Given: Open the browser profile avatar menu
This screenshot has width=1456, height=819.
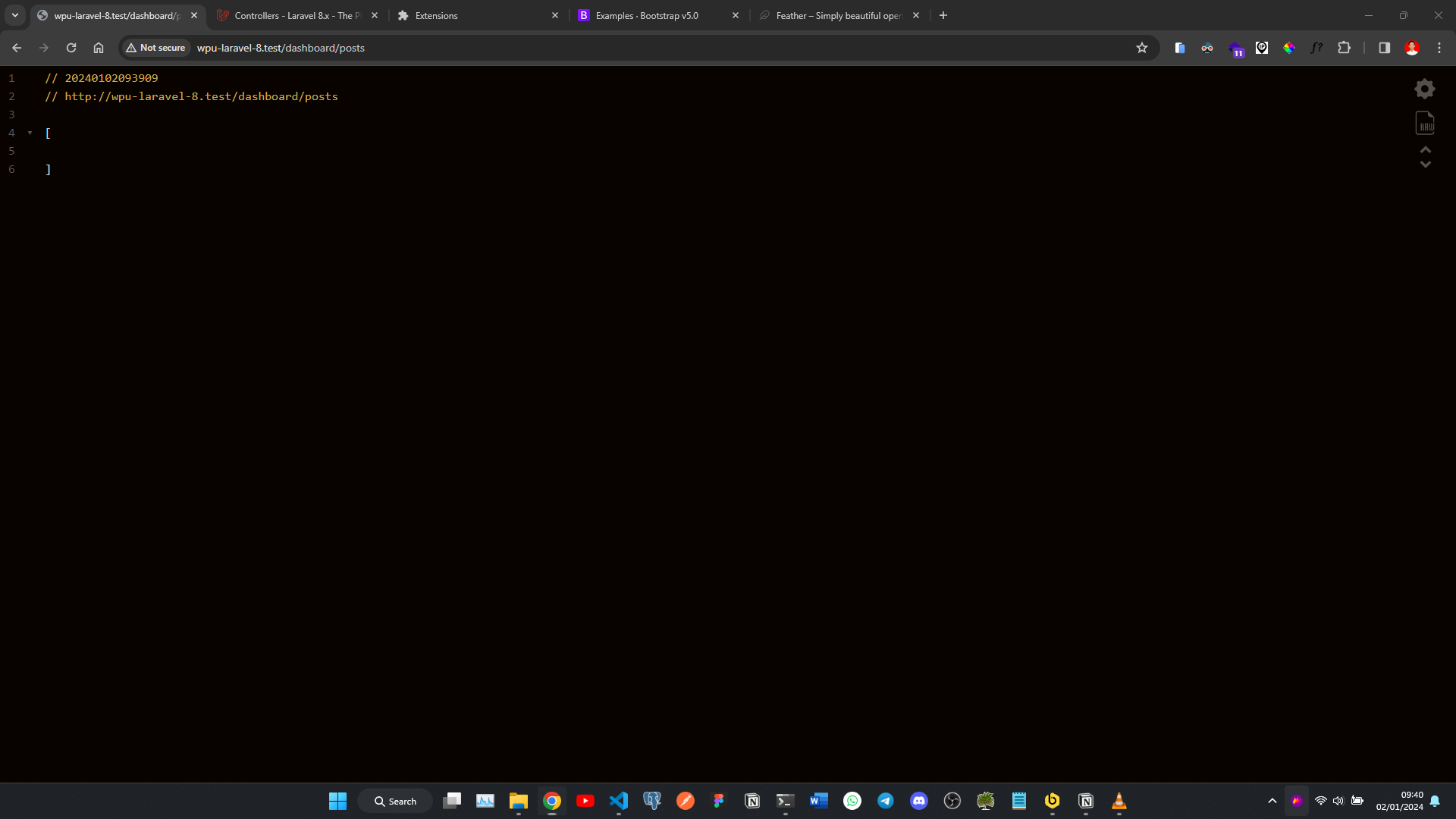Looking at the screenshot, I should (1412, 48).
